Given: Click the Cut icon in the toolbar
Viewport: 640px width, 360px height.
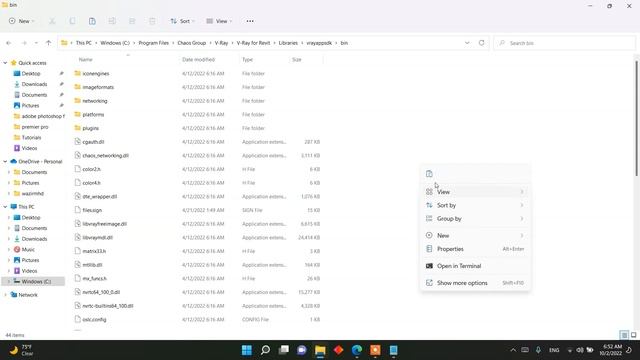Looking at the screenshot, I should [52, 21].
